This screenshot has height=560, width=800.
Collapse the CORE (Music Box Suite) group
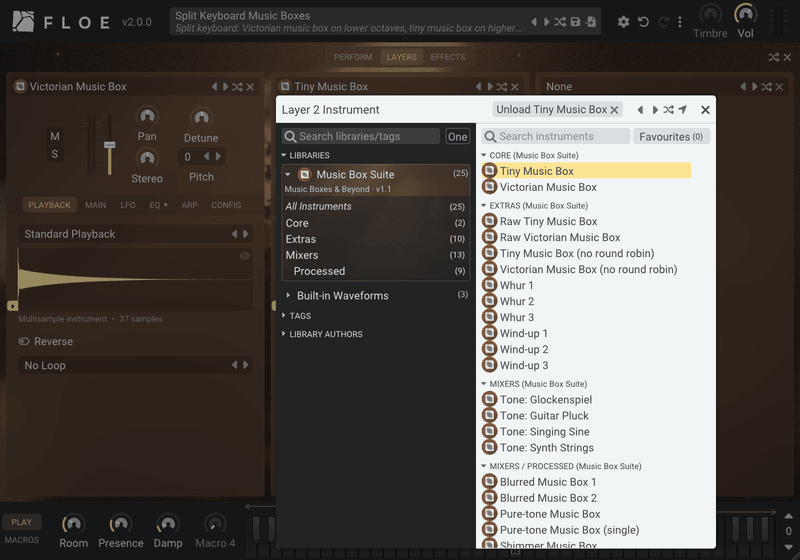coord(484,155)
